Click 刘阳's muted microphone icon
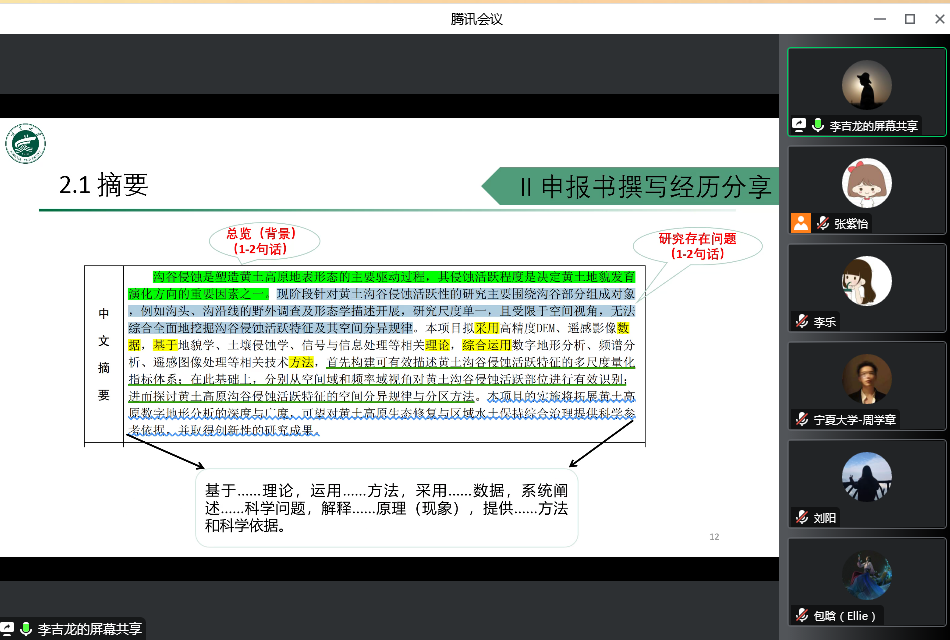This screenshot has height=640, width=950. (801, 518)
